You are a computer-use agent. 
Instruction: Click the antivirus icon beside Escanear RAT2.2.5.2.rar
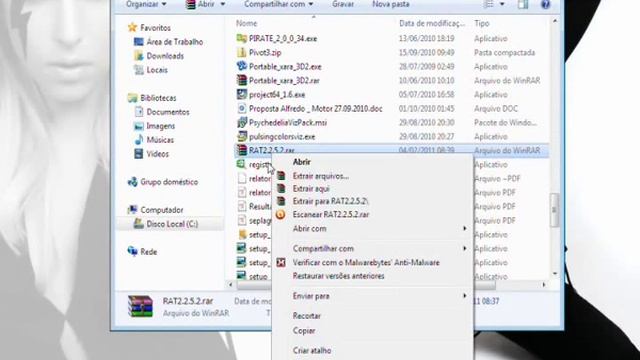280,214
